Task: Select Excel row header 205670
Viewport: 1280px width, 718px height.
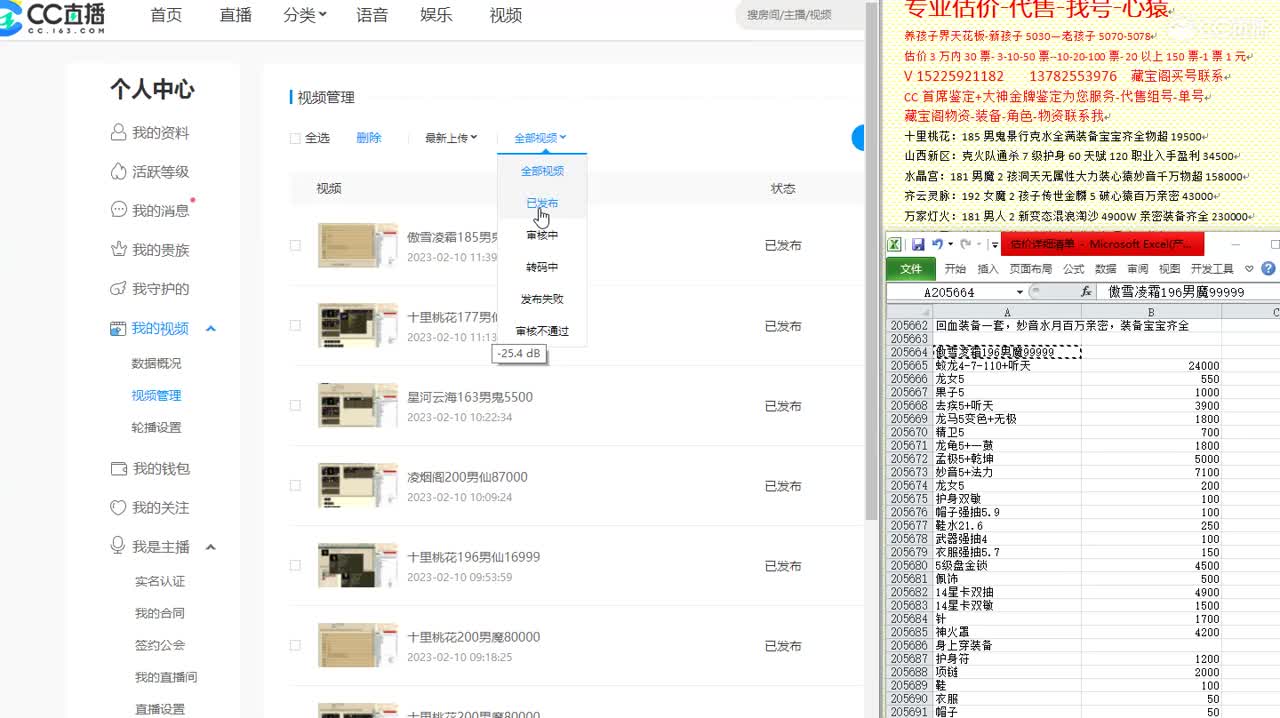Action: coord(909,432)
